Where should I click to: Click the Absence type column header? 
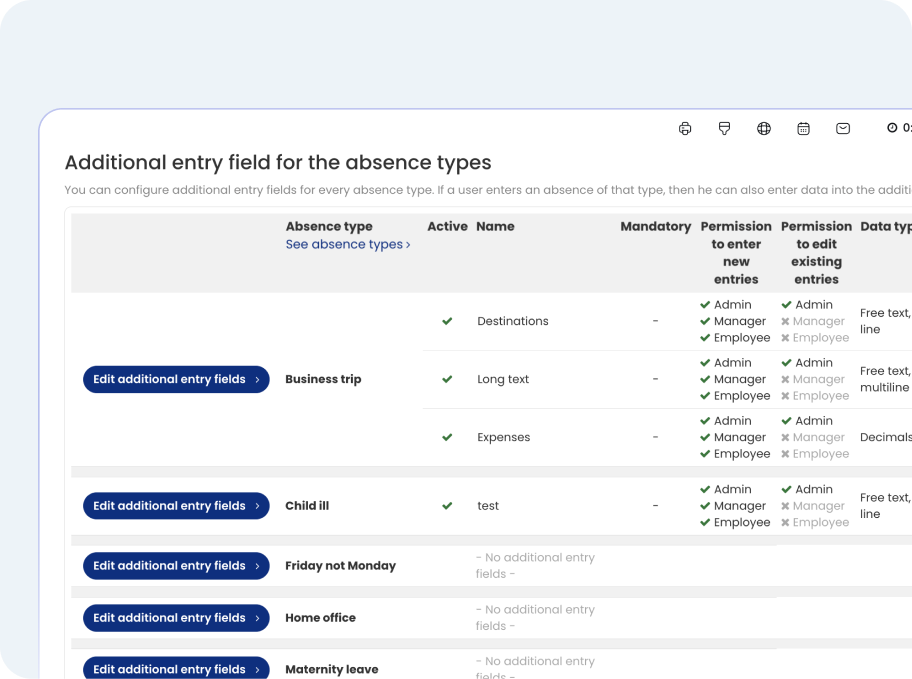tap(329, 226)
